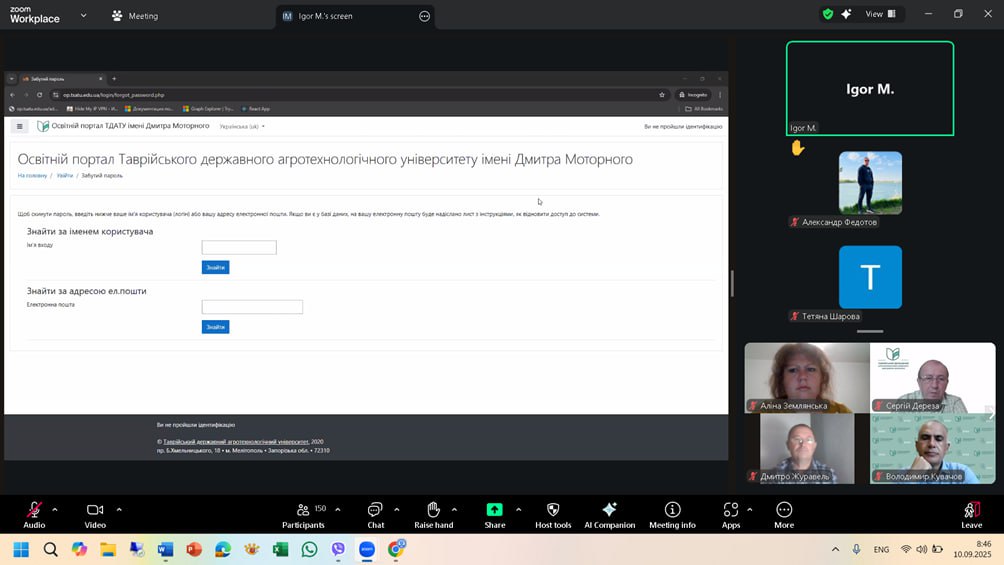Screen dimensions: 1004x565
Task: Open Host tools shield icon
Action: 553,515
